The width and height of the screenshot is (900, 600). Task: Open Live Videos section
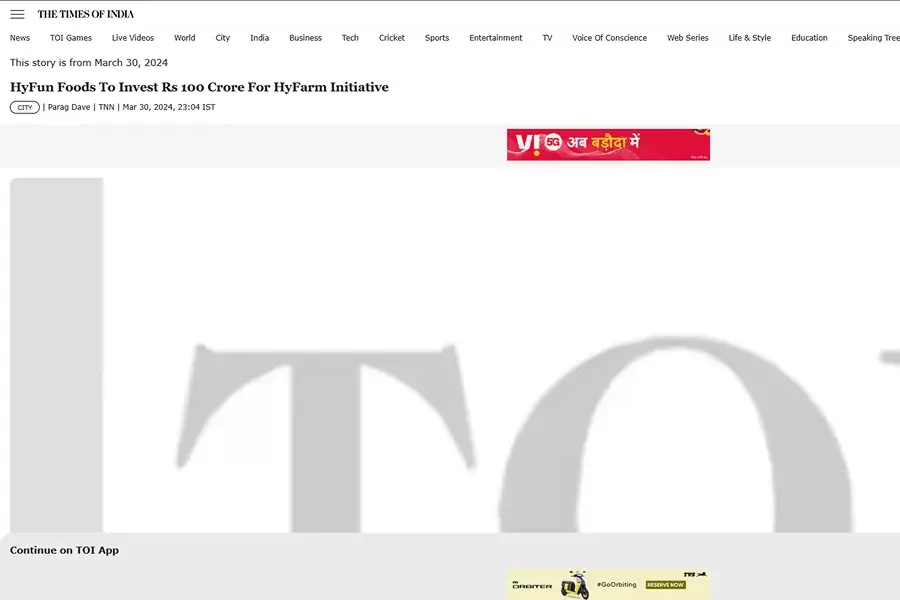point(133,38)
